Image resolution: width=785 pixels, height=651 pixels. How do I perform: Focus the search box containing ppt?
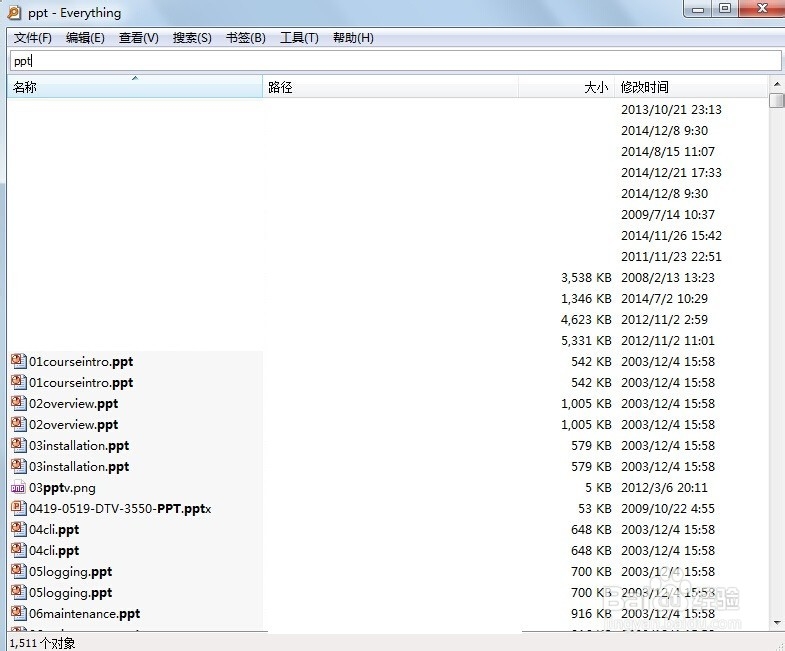pos(396,61)
